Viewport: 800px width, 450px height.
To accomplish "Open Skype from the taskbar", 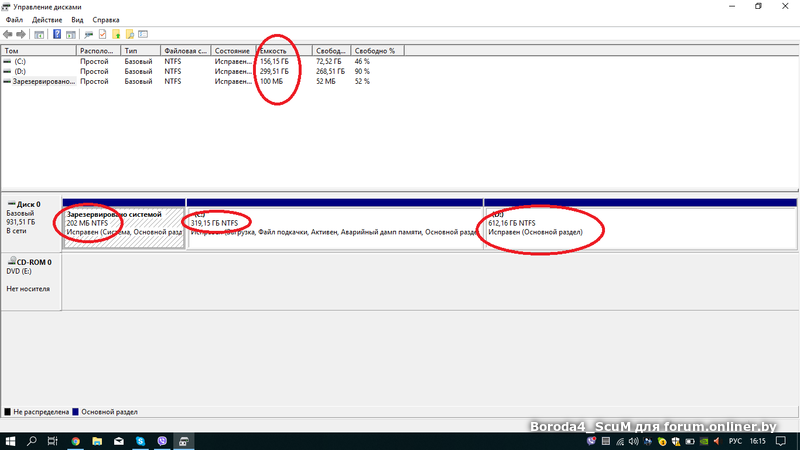I will 140,441.
